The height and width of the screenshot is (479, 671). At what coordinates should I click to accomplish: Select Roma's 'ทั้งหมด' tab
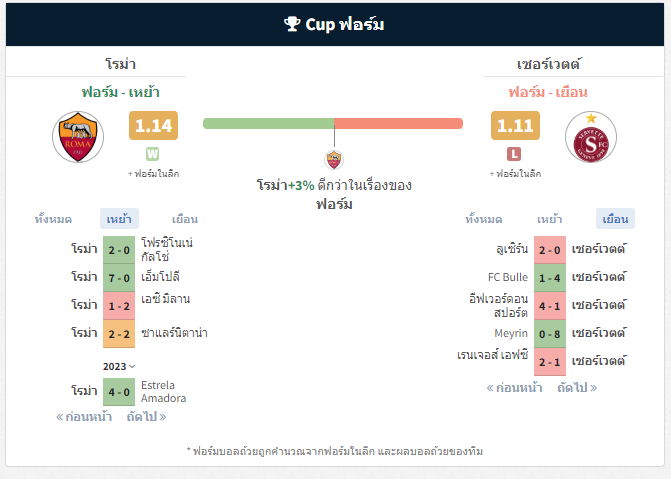tap(53, 219)
